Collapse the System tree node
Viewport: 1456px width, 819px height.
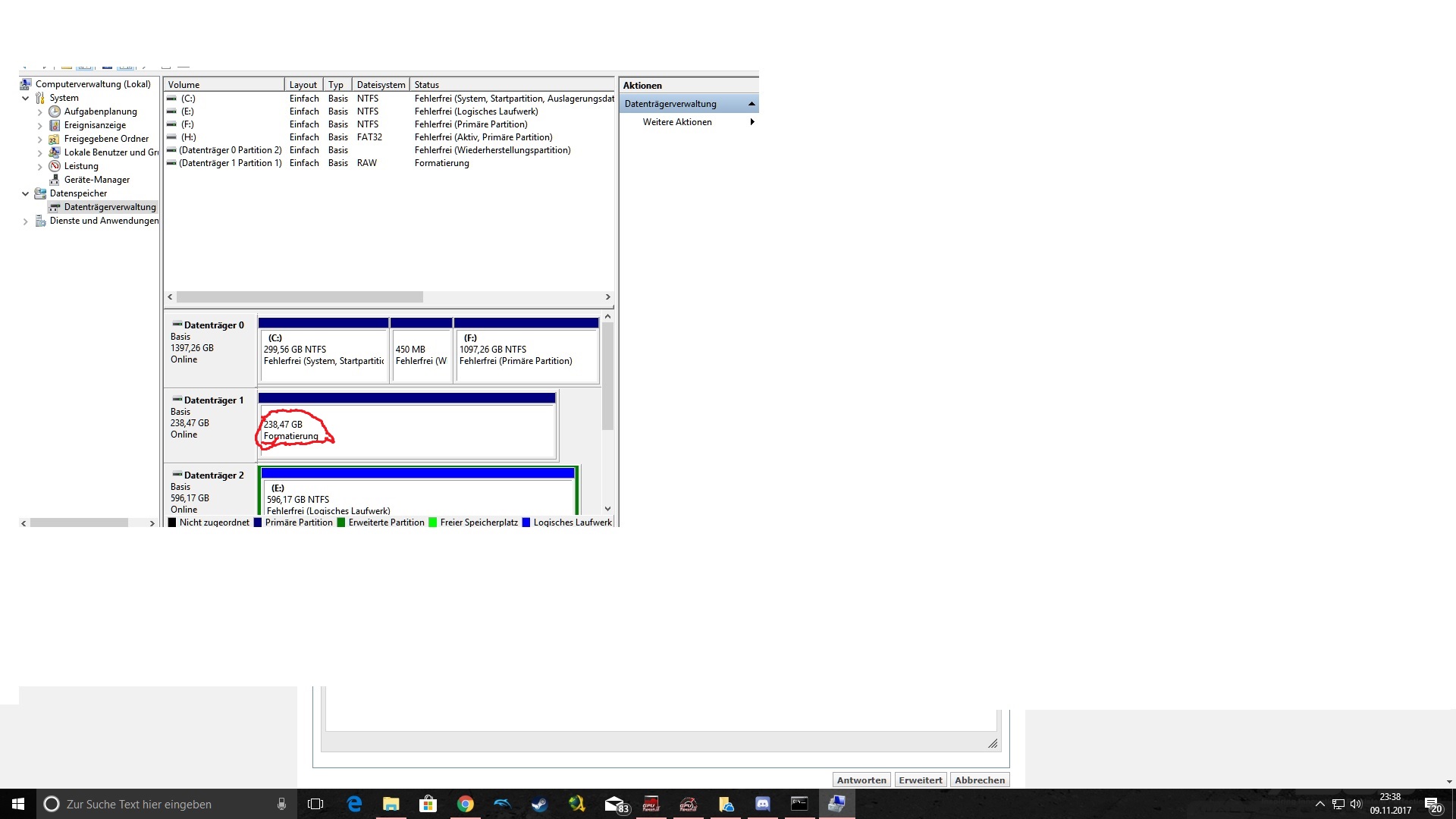25,98
